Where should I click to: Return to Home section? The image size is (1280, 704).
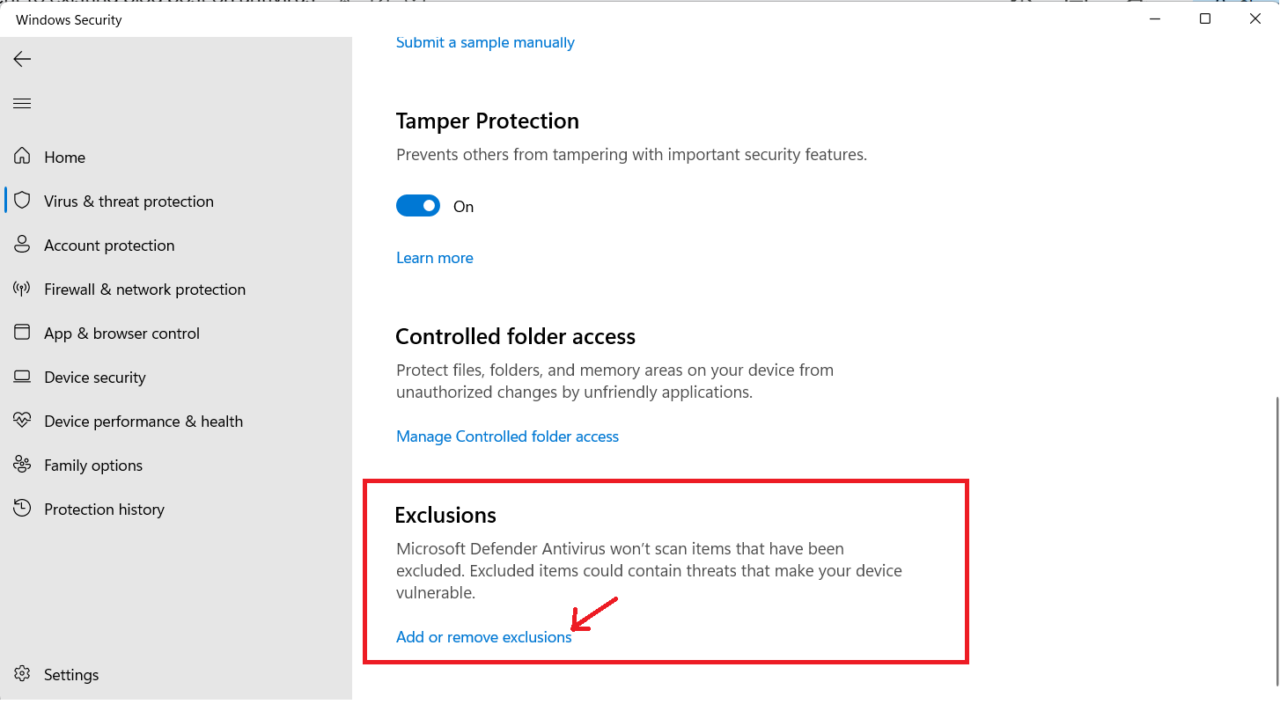tap(63, 156)
